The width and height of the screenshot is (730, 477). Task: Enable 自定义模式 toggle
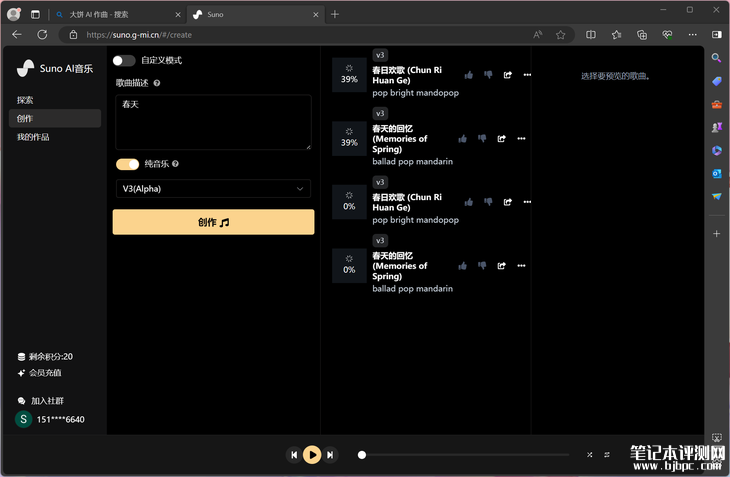point(124,60)
